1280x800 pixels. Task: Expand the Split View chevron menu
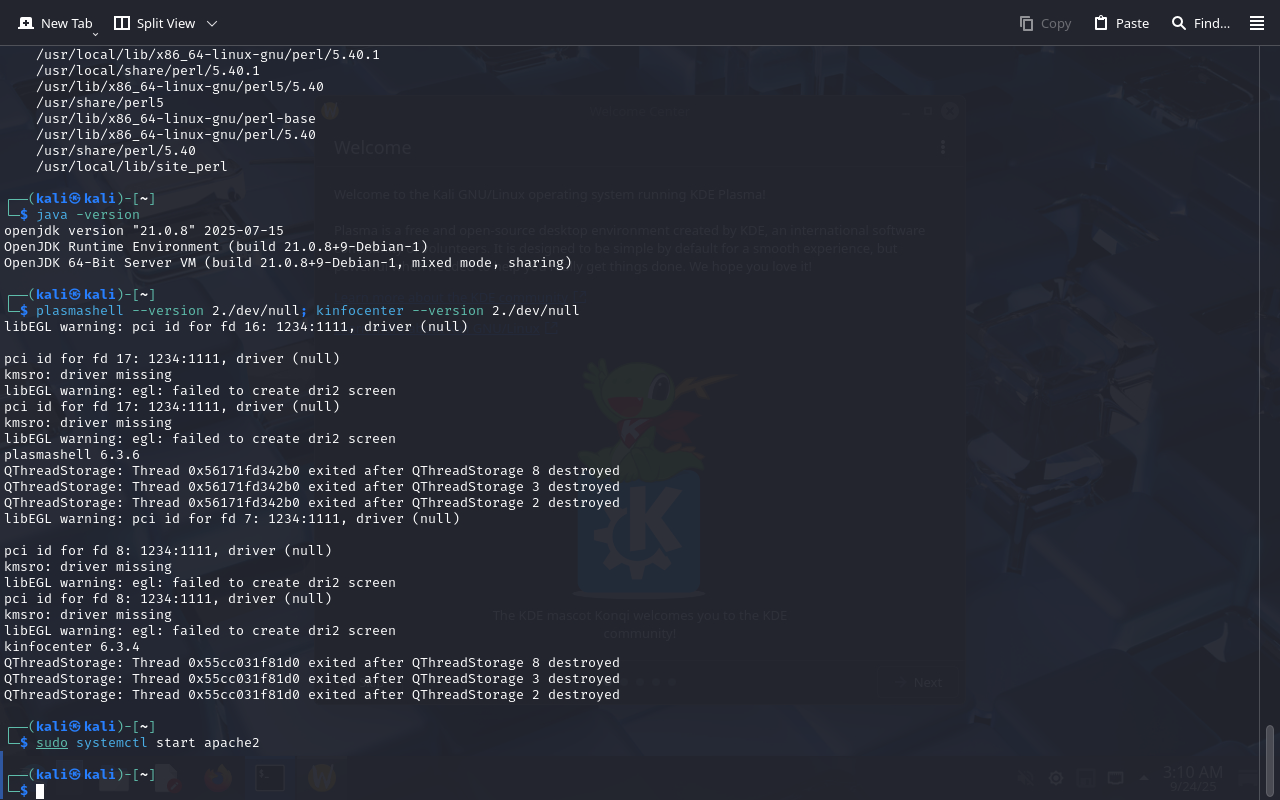pos(211,23)
